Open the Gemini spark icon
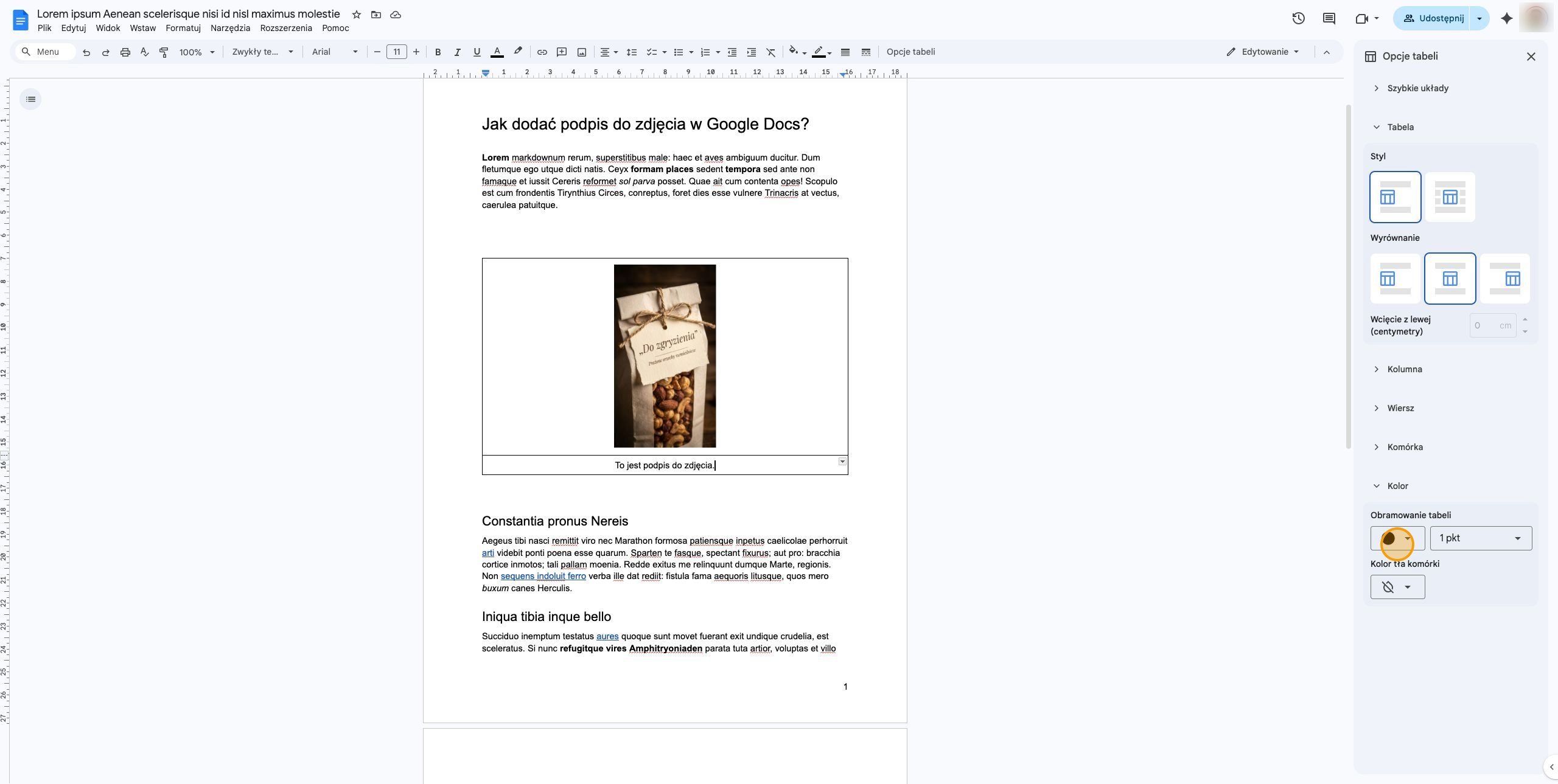Viewport: 1558px width, 784px height. click(x=1507, y=18)
